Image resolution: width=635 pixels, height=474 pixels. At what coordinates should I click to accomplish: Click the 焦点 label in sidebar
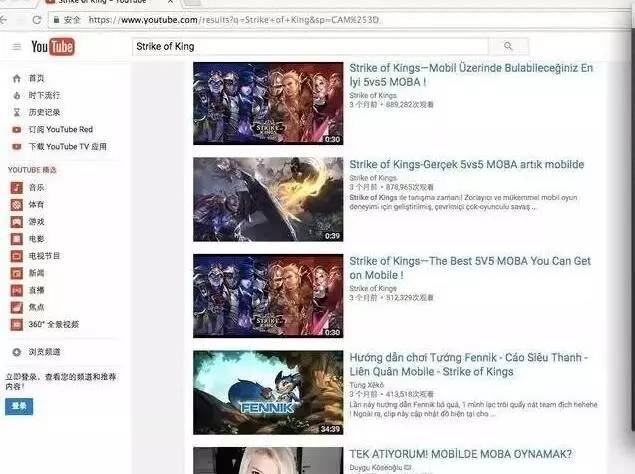coord(36,307)
